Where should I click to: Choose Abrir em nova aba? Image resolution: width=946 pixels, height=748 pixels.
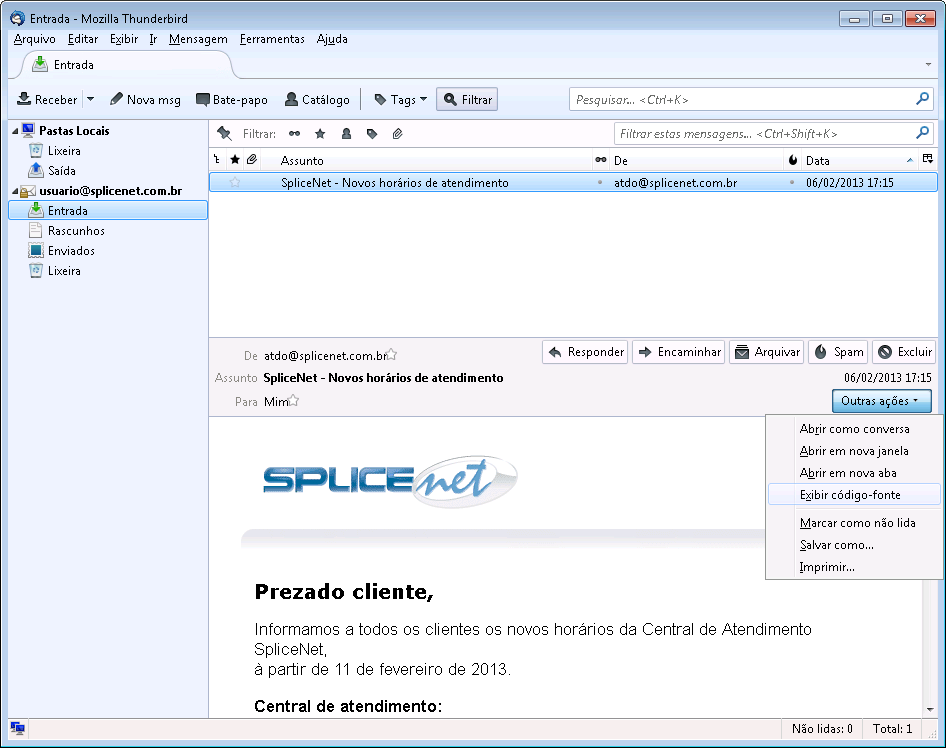point(854,473)
